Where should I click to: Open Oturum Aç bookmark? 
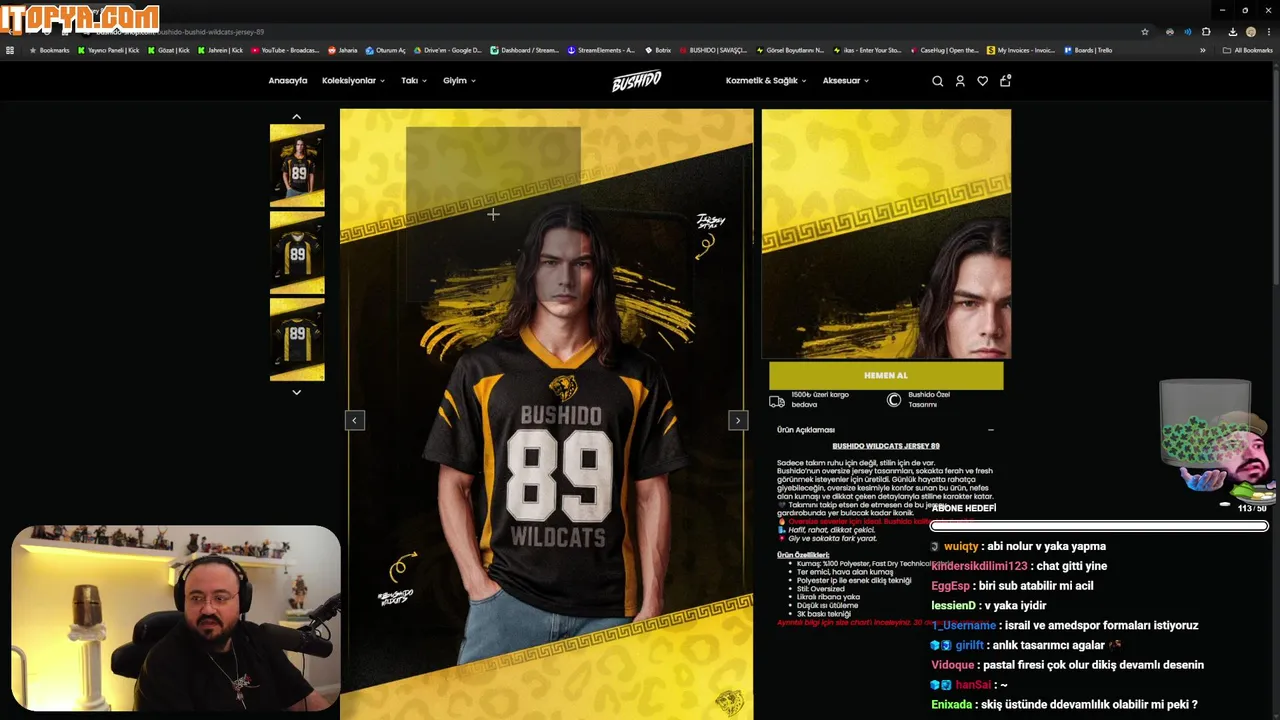click(x=386, y=50)
